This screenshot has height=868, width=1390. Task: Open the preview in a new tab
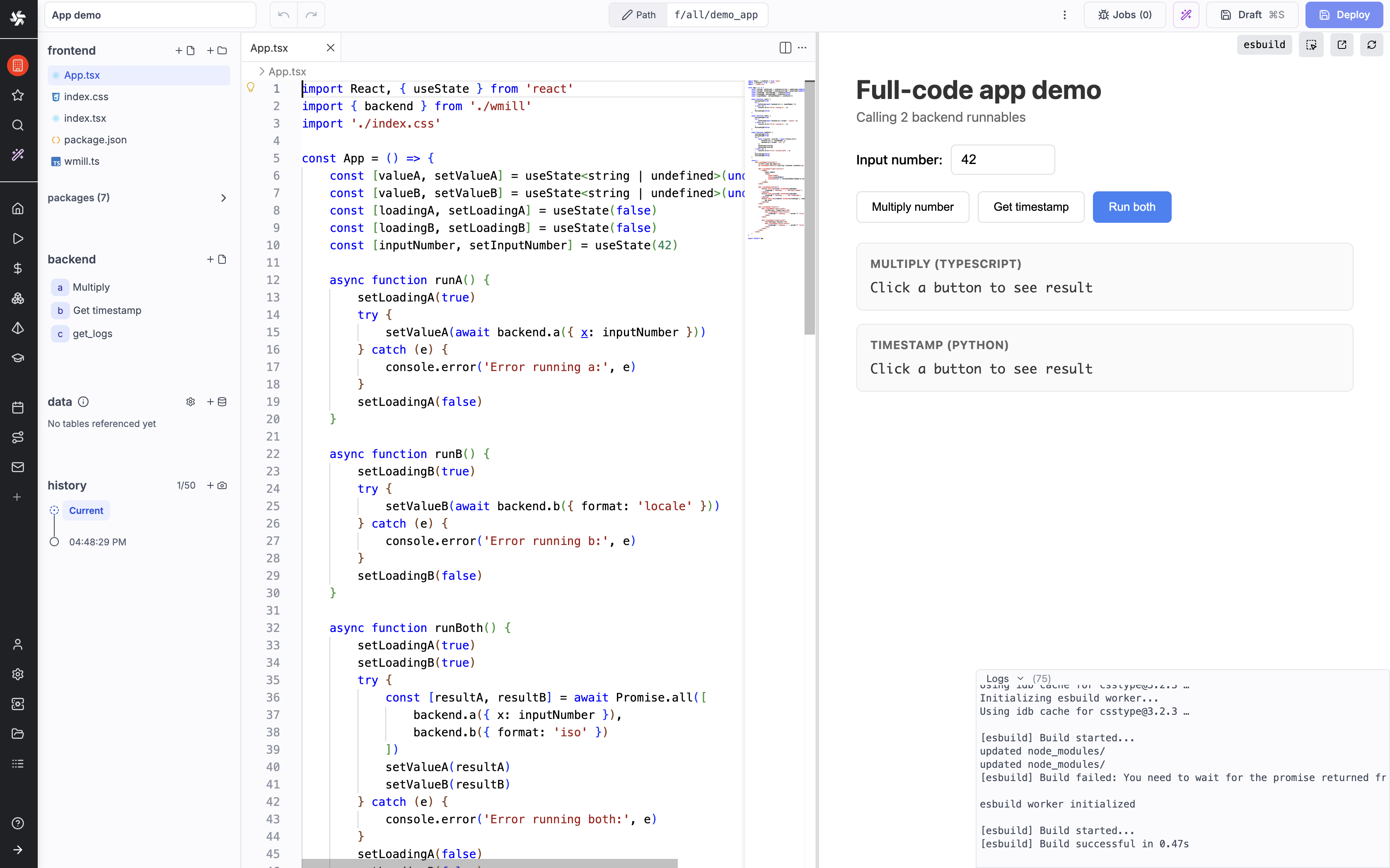[x=1342, y=44]
